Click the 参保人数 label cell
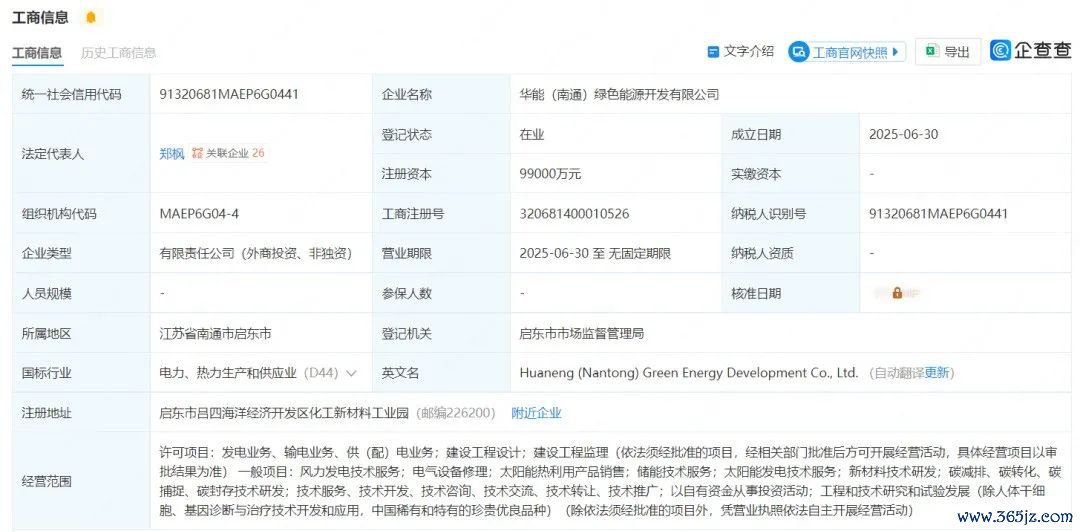The width and height of the screenshot is (1080, 532). pos(441,294)
